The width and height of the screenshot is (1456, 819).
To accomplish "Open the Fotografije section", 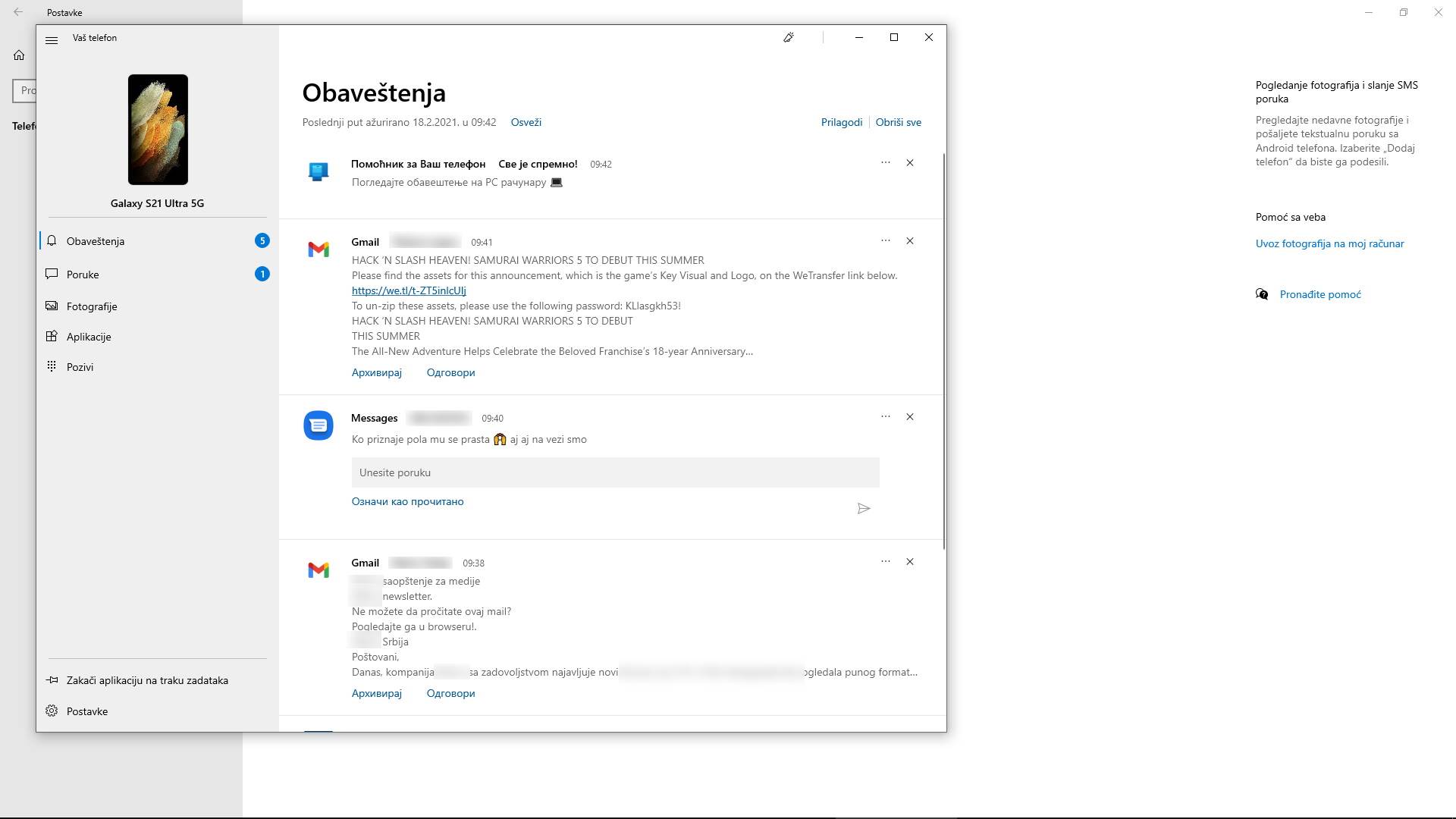I will pos(91,306).
